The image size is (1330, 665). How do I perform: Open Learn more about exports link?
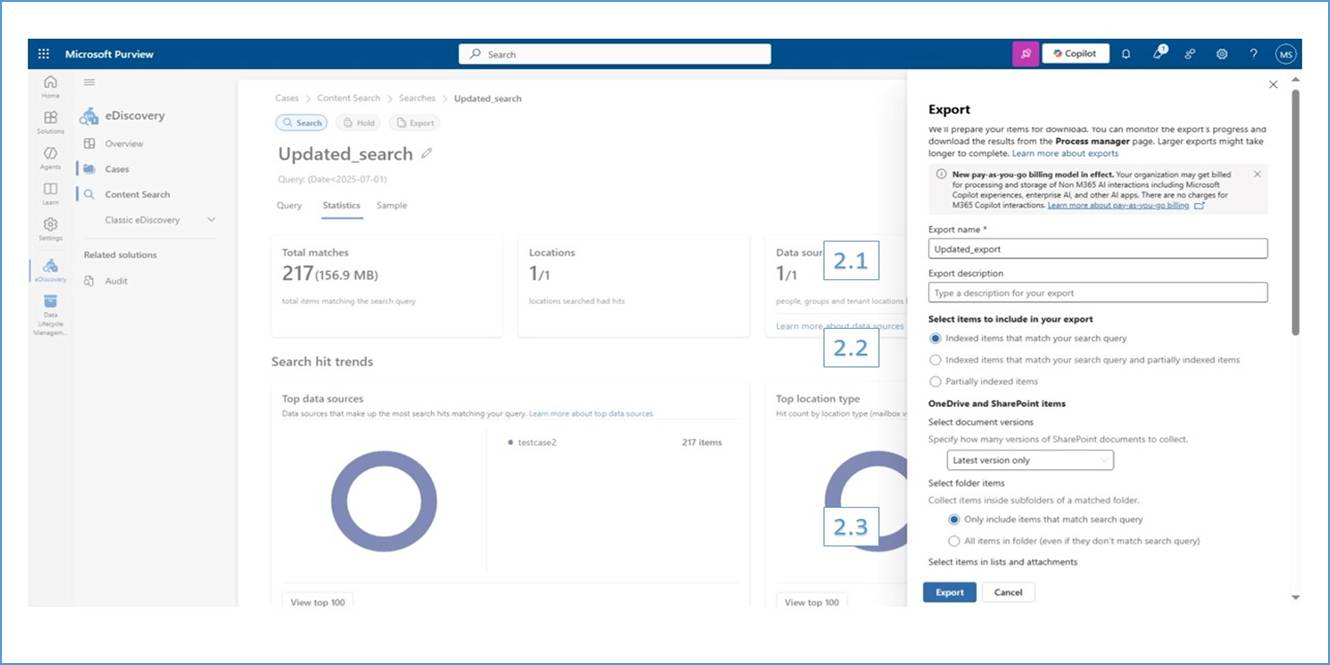[x=1065, y=153]
